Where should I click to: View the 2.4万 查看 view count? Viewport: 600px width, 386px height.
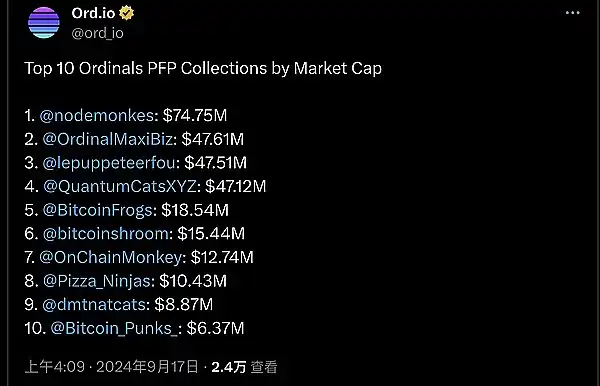pyautogui.click(x=244, y=367)
